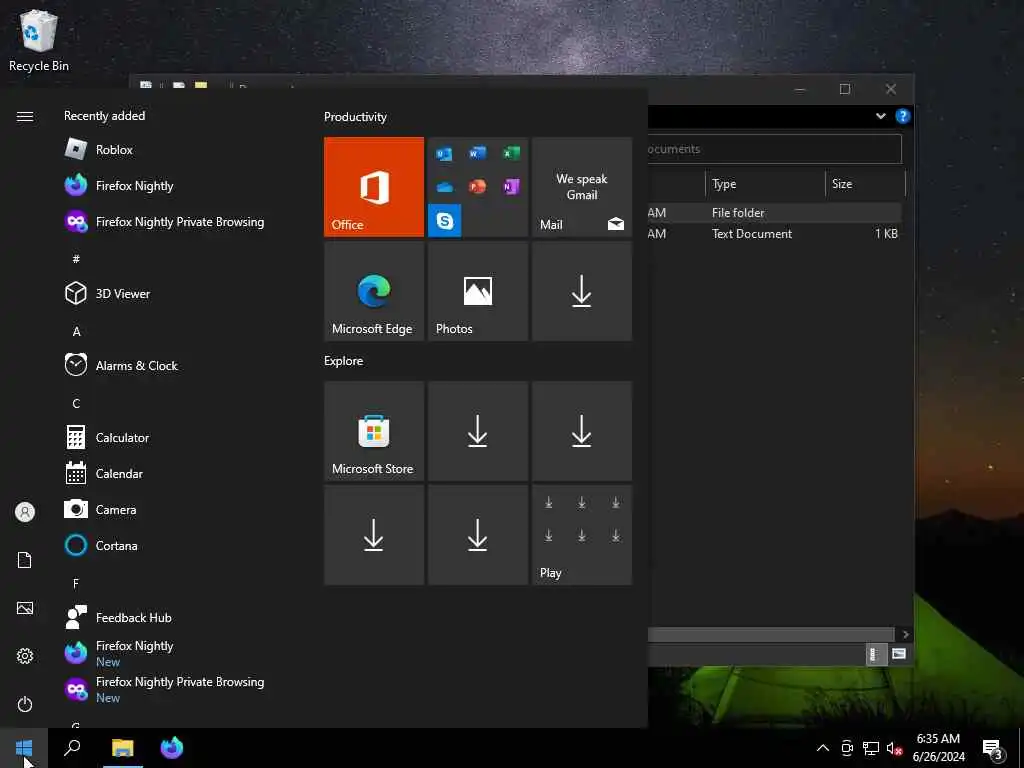The width and height of the screenshot is (1024, 768).
Task: Click the C letter header
Action: pyautogui.click(x=76, y=404)
